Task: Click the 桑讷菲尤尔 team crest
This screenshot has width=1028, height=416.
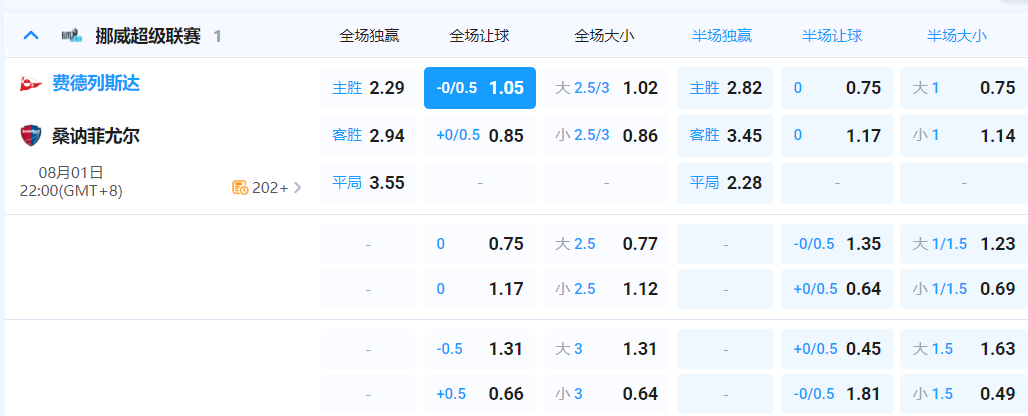Action: [31, 136]
